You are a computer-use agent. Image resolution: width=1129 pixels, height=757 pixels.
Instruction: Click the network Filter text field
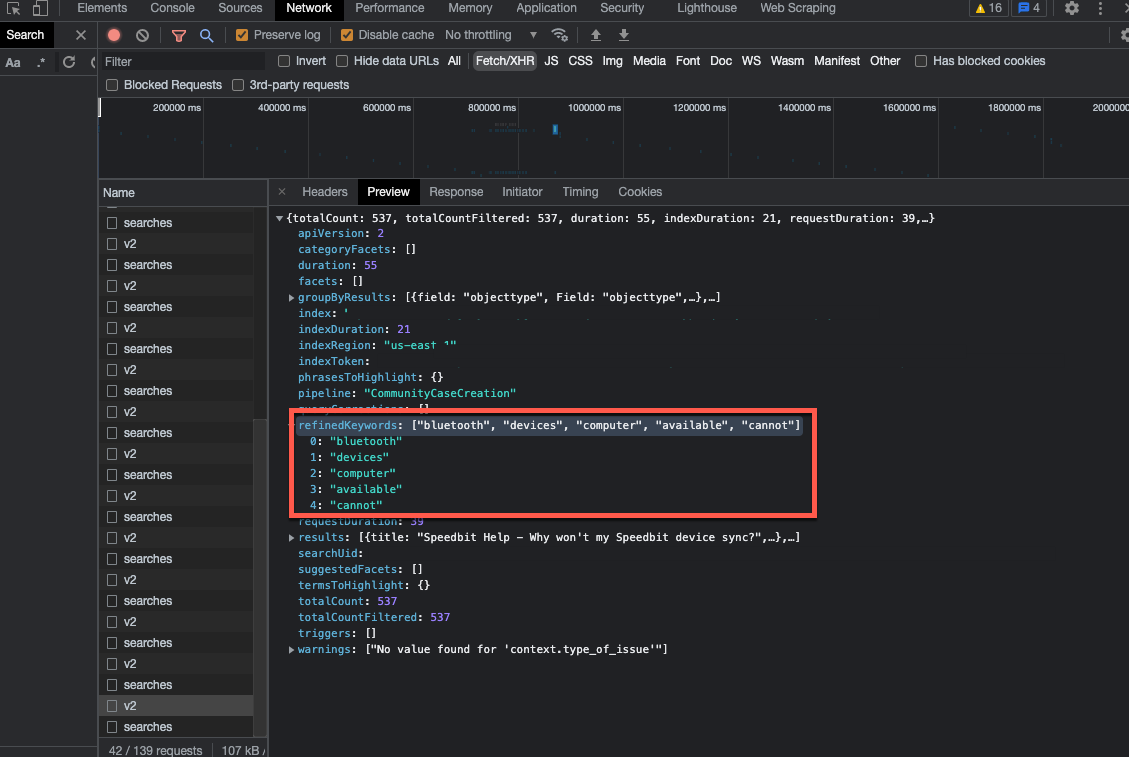[x=183, y=62]
